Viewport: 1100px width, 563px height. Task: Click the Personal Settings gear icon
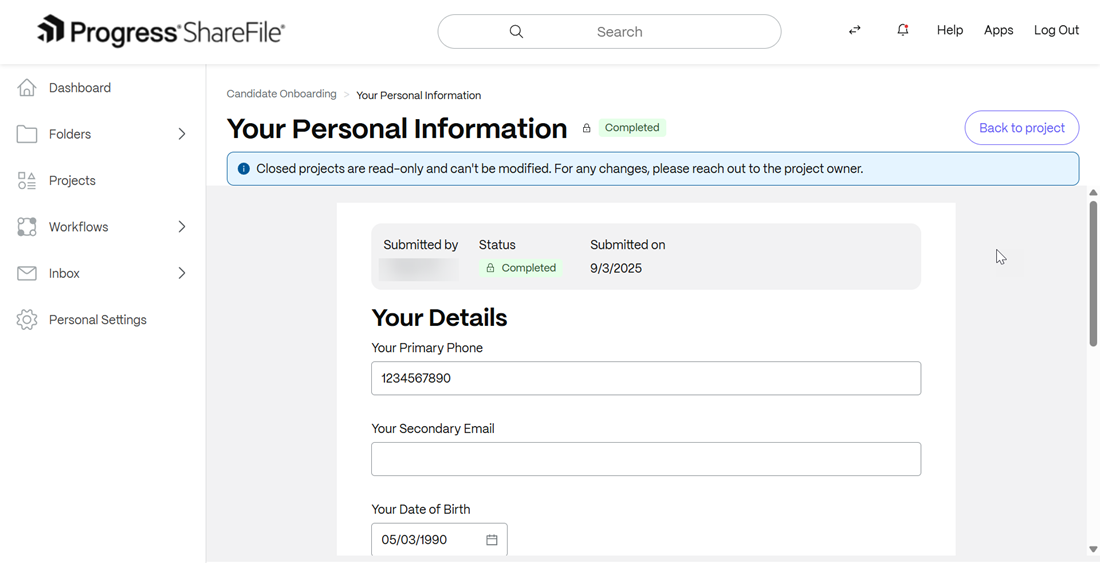coord(27,320)
